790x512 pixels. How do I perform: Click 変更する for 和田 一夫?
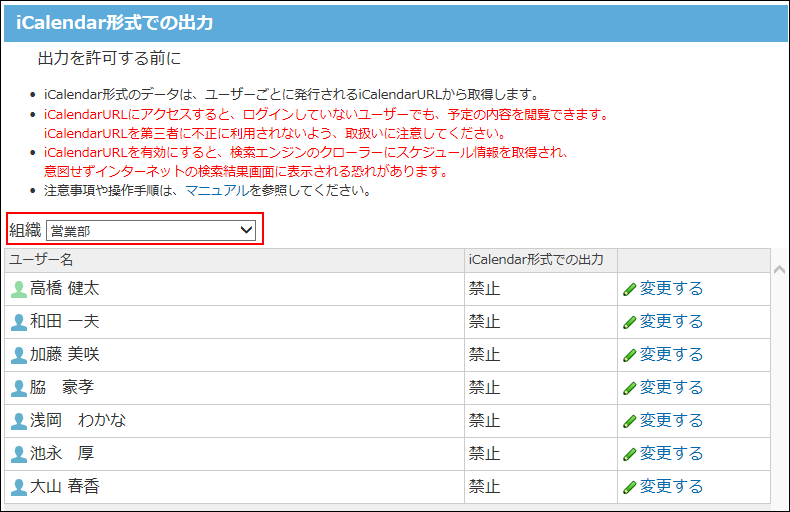coord(671,322)
